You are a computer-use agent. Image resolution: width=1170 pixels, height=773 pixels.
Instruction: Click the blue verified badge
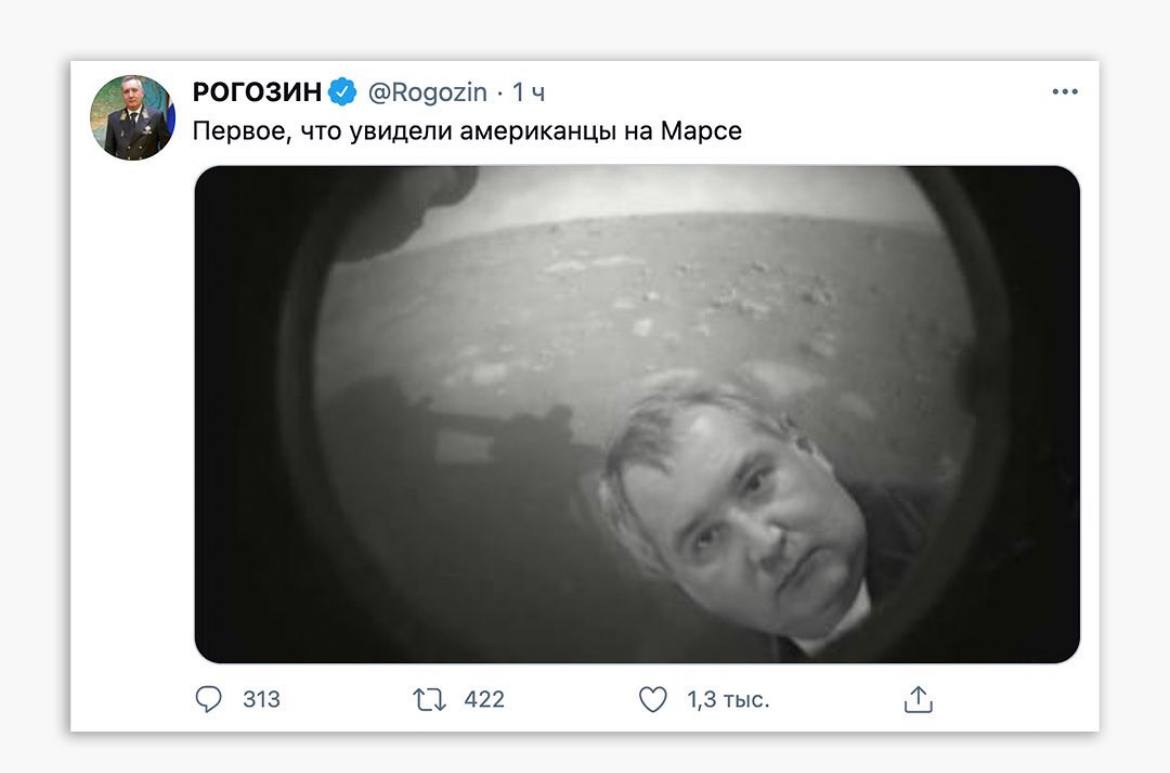click(x=342, y=92)
